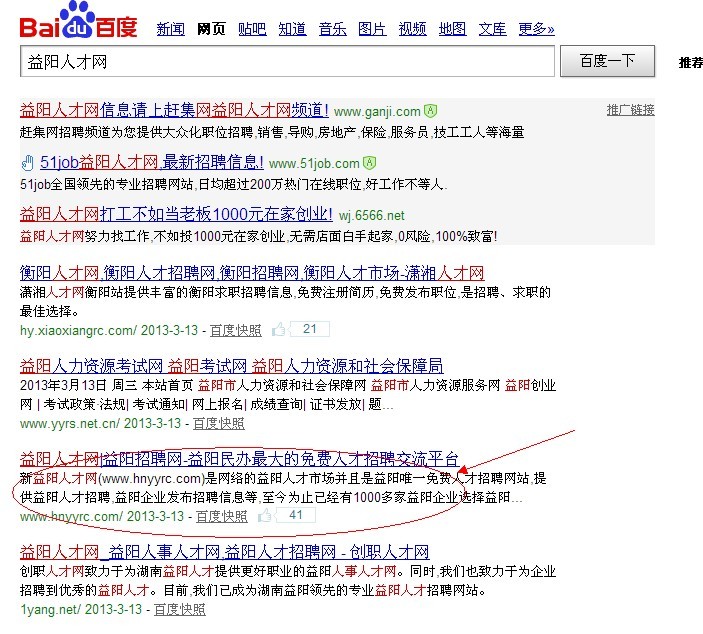The image size is (703, 634).
Task: Open 百度快照 for hy.xiaoxiangrc.com result
Action: pyautogui.click(x=236, y=330)
